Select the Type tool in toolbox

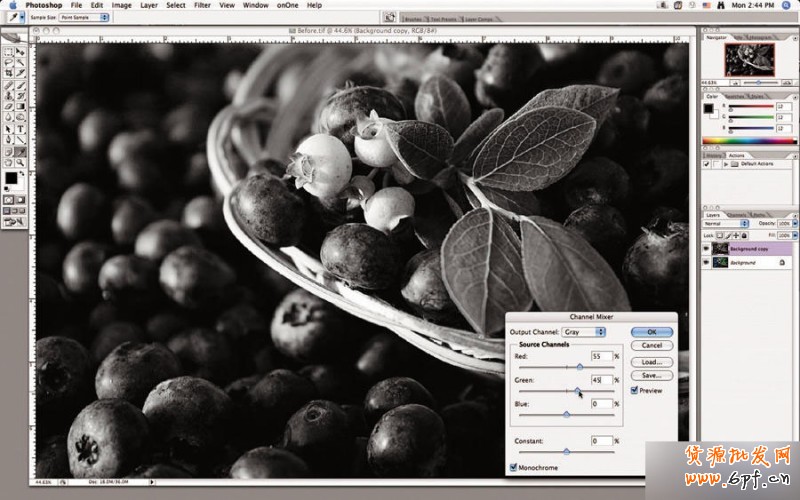point(19,129)
